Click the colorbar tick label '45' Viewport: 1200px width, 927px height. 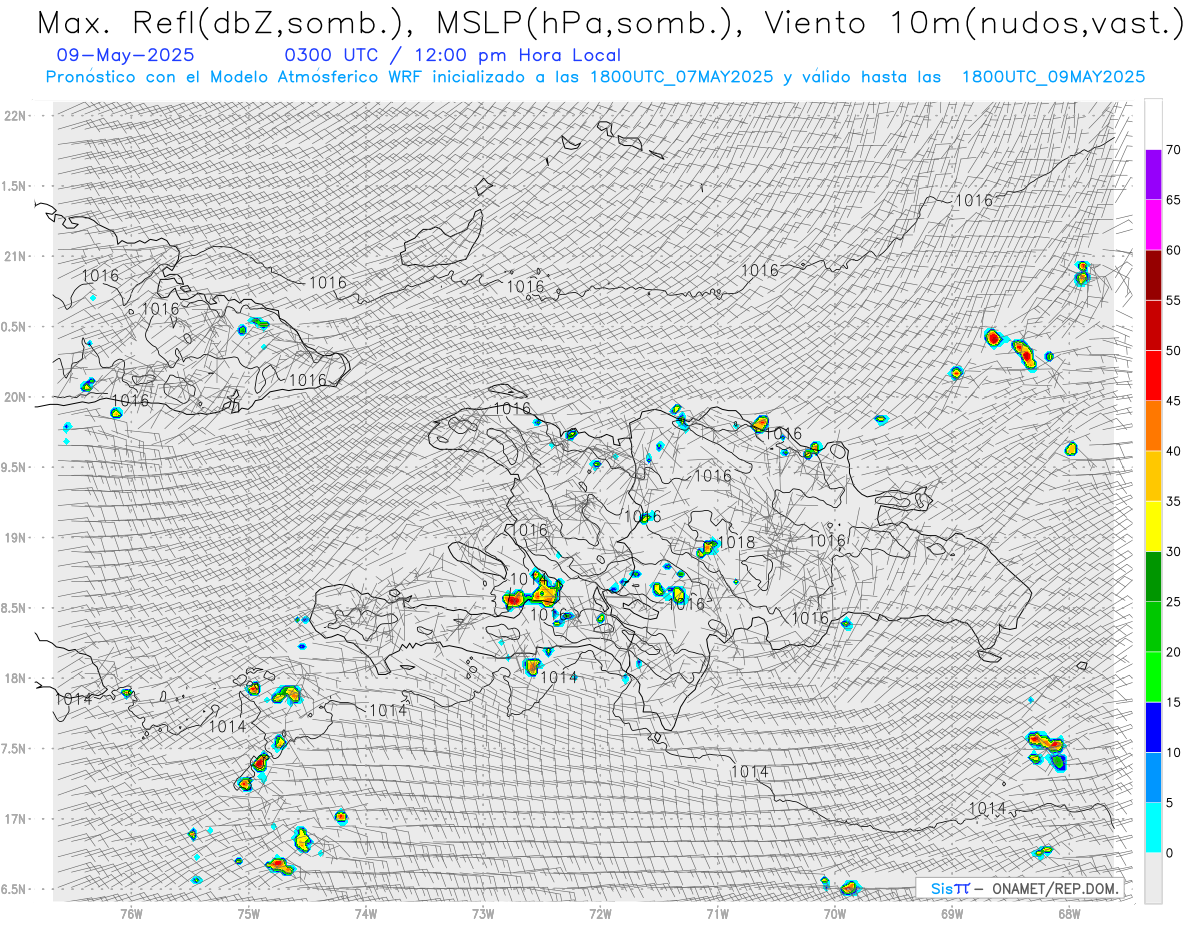(1173, 401)
